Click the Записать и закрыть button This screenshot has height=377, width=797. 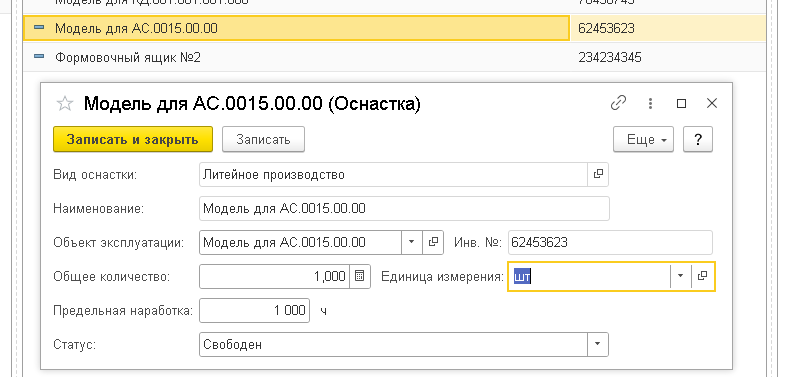133,139
